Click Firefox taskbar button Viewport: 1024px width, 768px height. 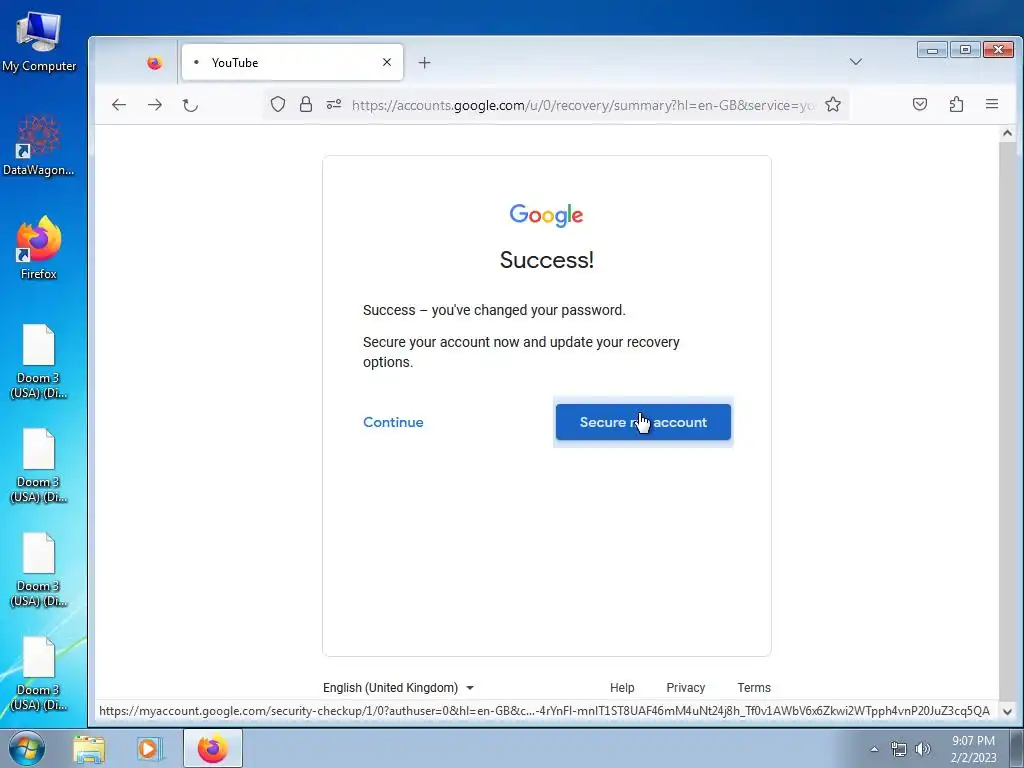pyautogui.click(x=213, y=748)
